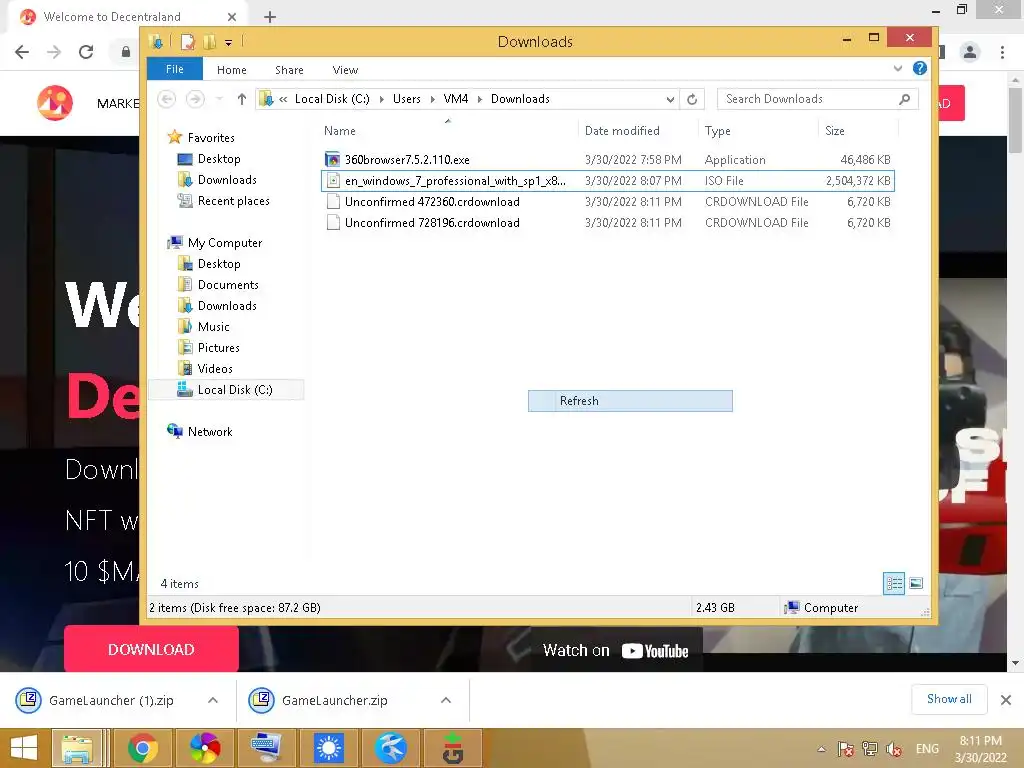Image resolution: width=1024 pixels, height=768 pixels.
Task: Select My Computer in navigation pane
Action: coord(225,243)
